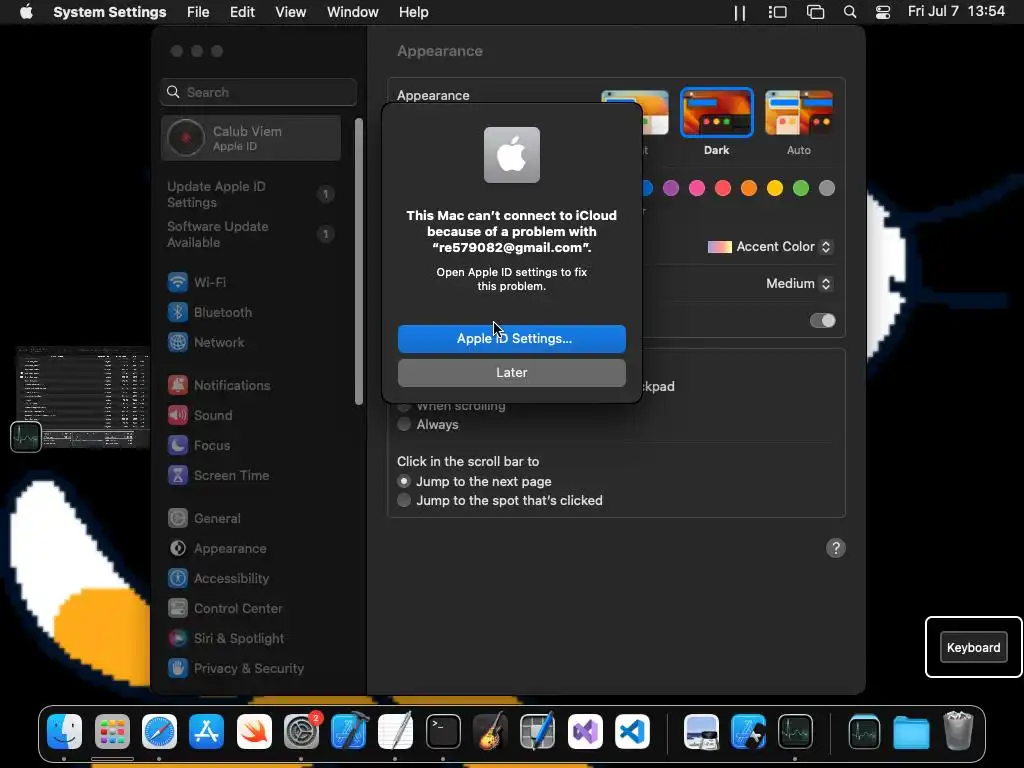Open GarageBand in the Dock

[490, 731]
